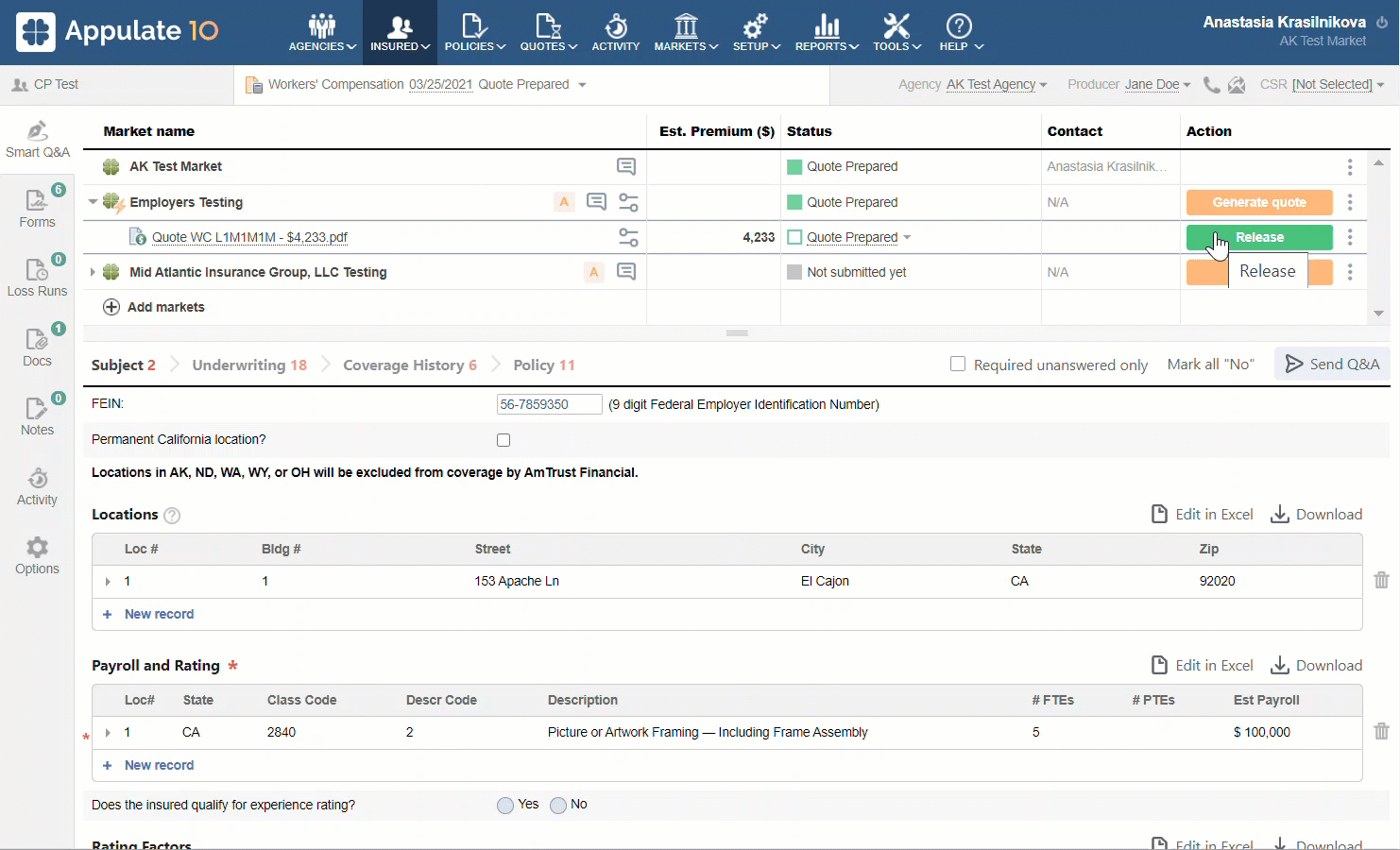
Task: Select Yes for experience rating
Action: click(x=505, y=805)
